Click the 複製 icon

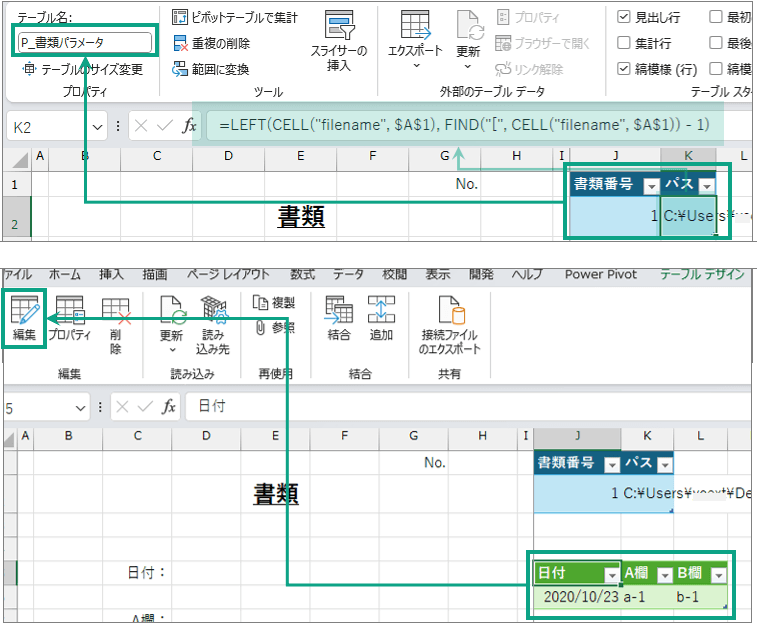coord(260,303)
